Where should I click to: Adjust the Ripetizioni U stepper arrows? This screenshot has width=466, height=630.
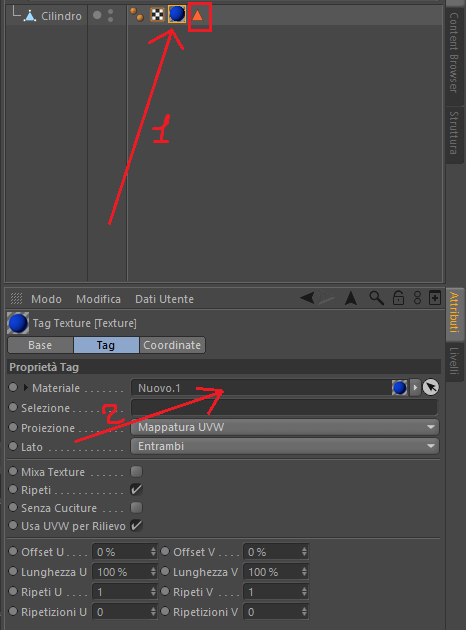point(153,612)
